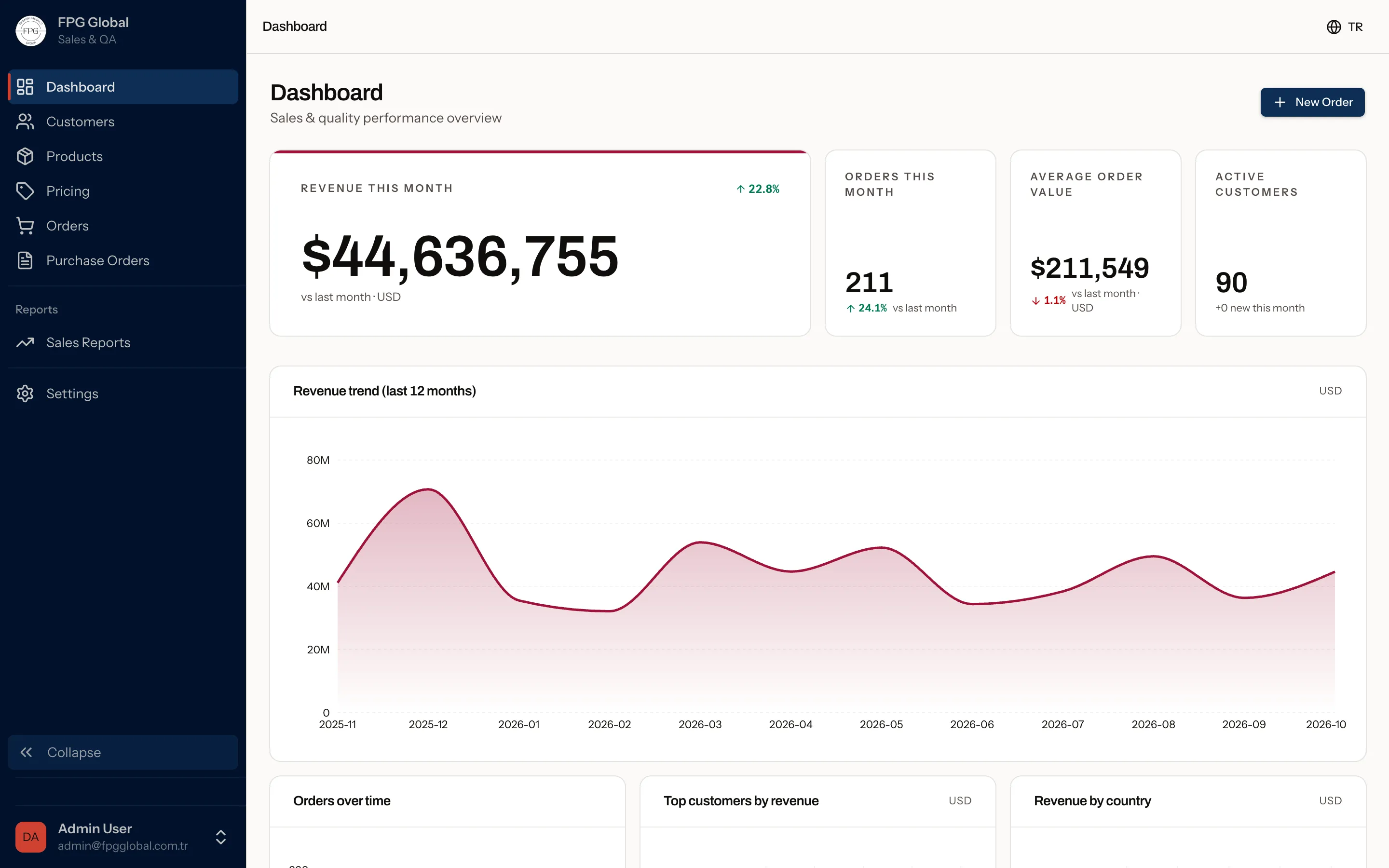Expand the Admin User account menu chevron
Image resolution: width=1389 pixels, height=868 pixels.
tap(220, 837)
